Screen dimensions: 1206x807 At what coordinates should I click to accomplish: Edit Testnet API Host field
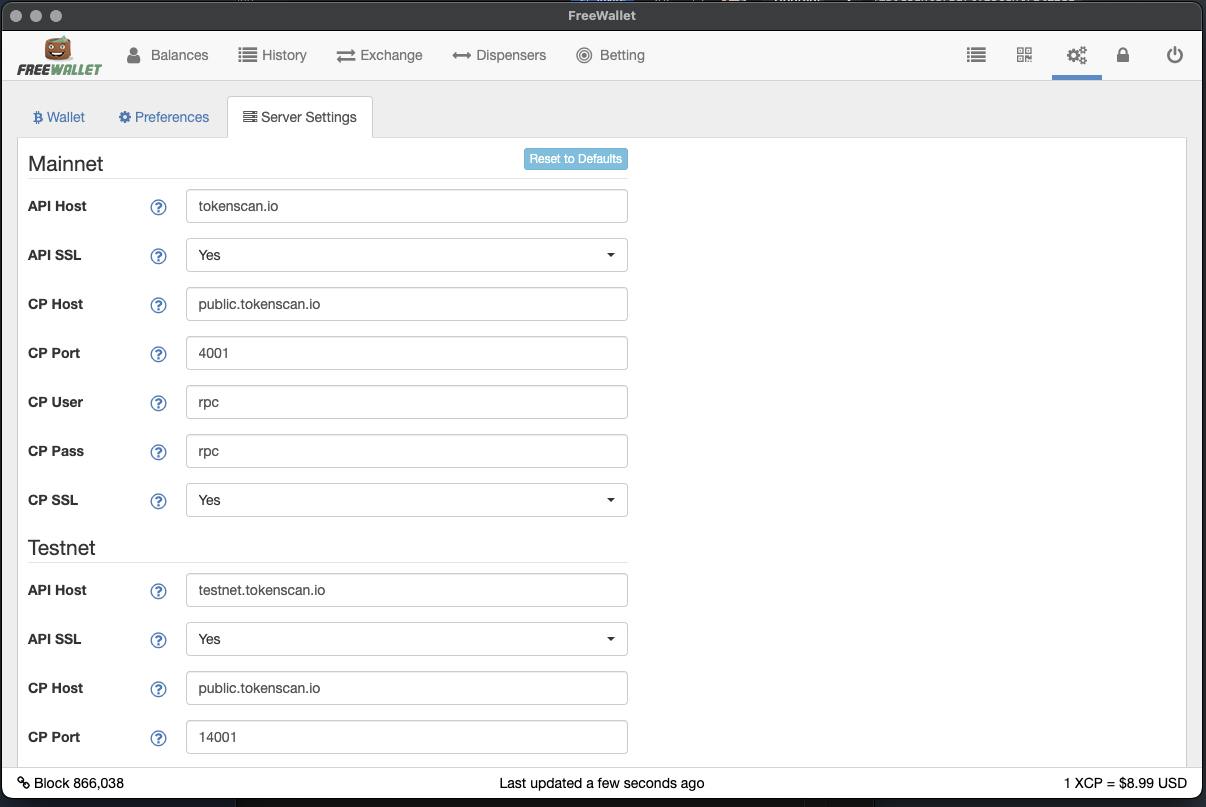(x=407, y=590)
